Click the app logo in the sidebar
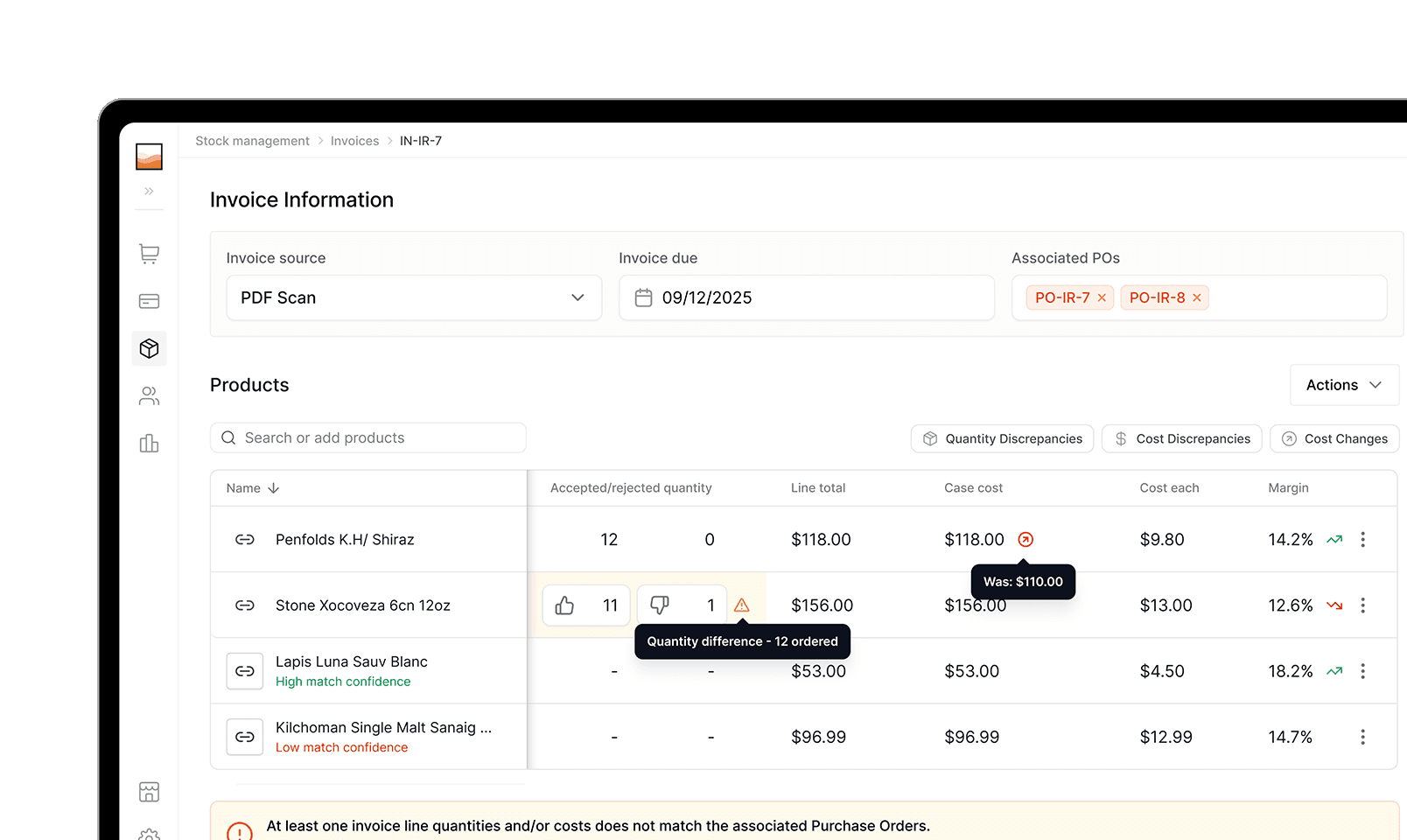 [x=149, y=157]
